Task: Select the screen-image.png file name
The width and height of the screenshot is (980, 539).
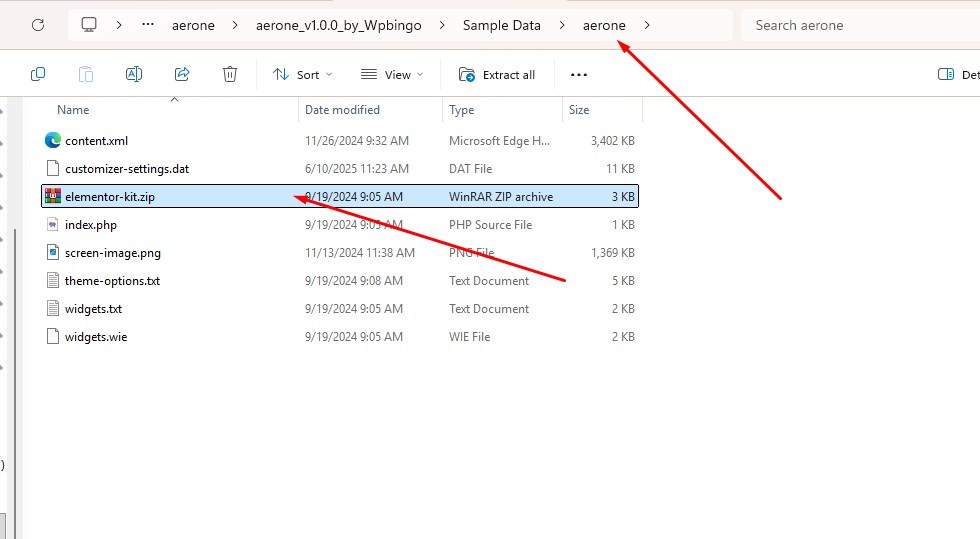Action: [112, 253]
